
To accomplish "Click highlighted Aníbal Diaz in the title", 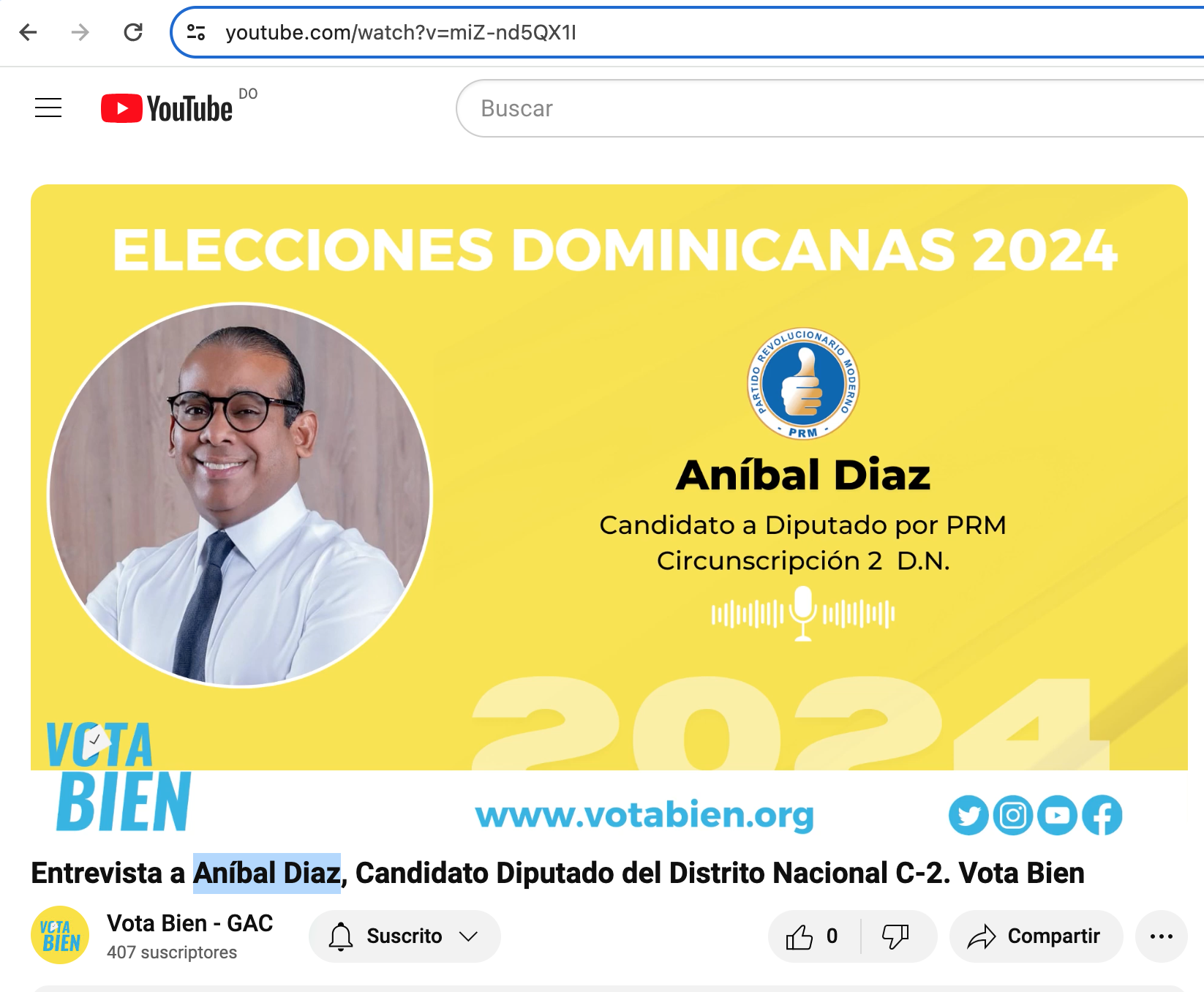I will [267, 873].
